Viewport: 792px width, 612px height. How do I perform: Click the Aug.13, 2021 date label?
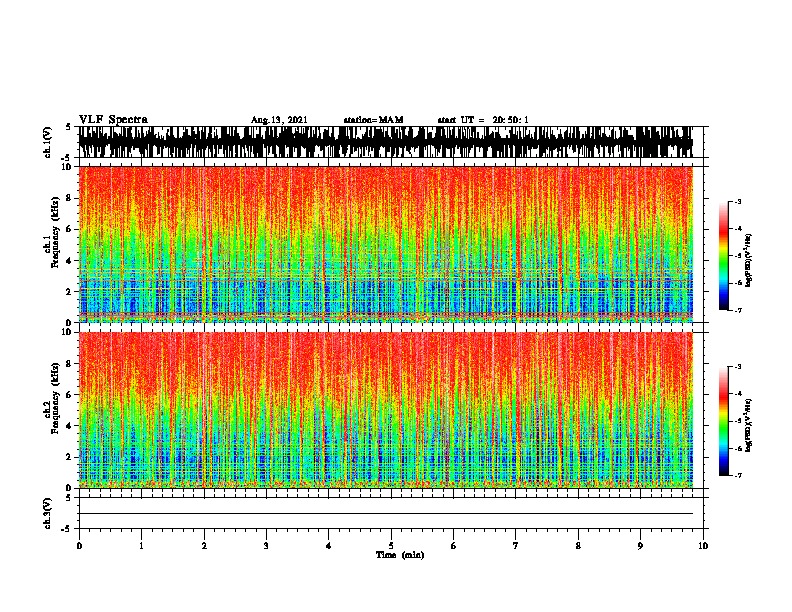[279, 120]
